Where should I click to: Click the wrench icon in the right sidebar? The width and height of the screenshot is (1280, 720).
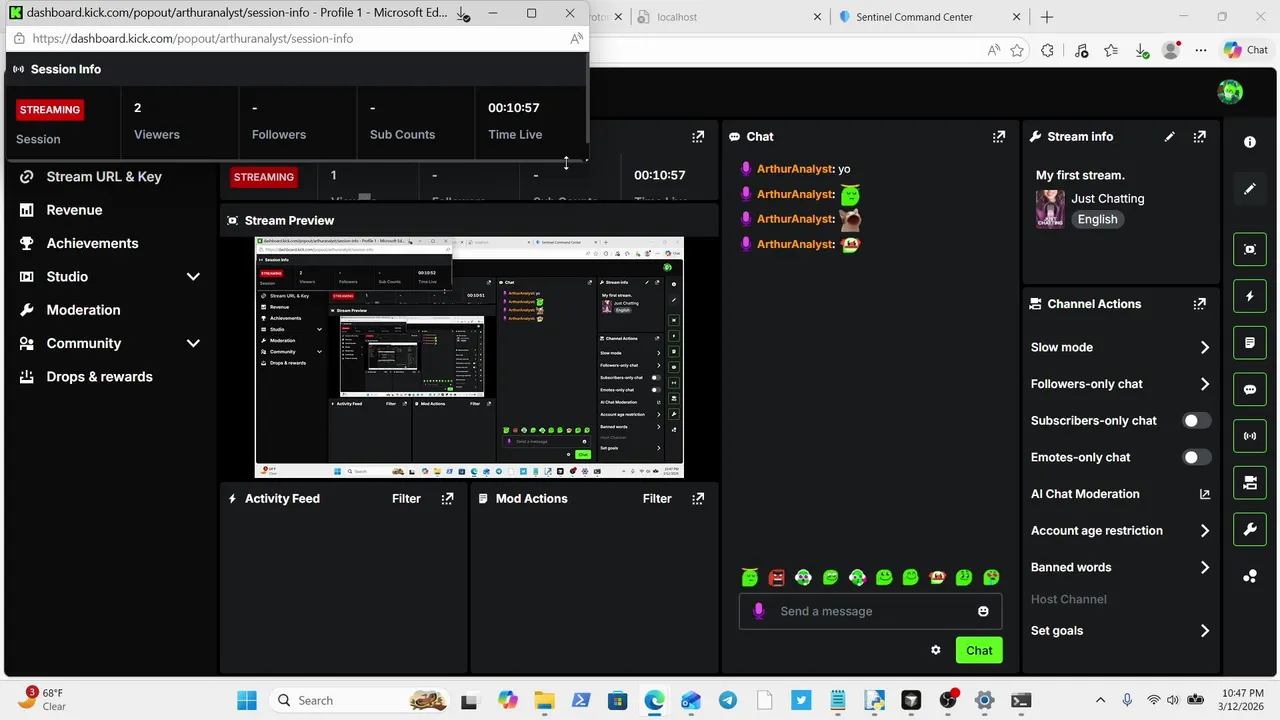pos(1250,530)
